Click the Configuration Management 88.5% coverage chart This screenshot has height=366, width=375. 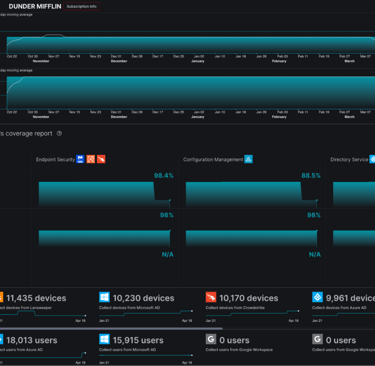[x=252, y=194]
